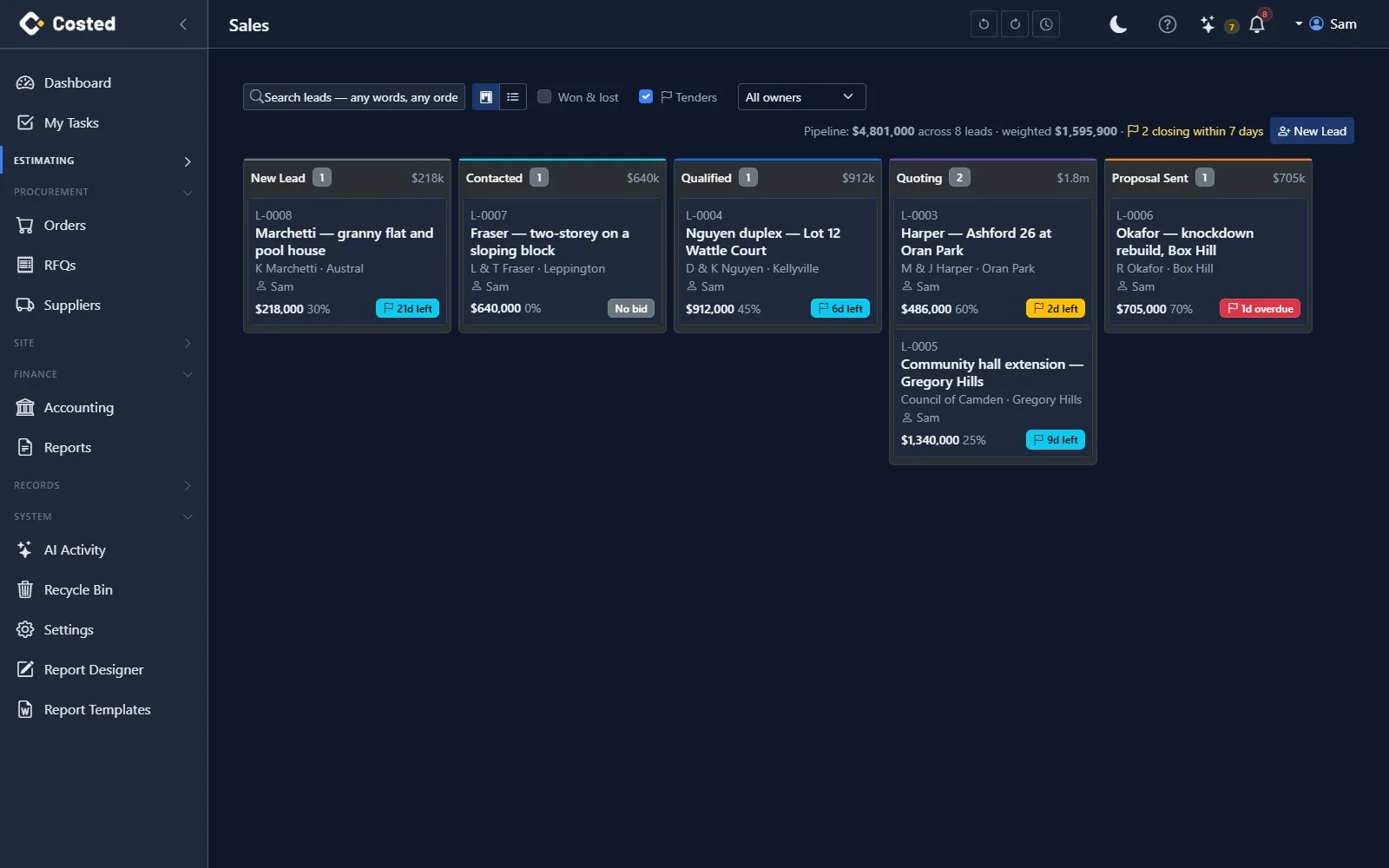Click the $1,340,000 amount

coord(930,440)
